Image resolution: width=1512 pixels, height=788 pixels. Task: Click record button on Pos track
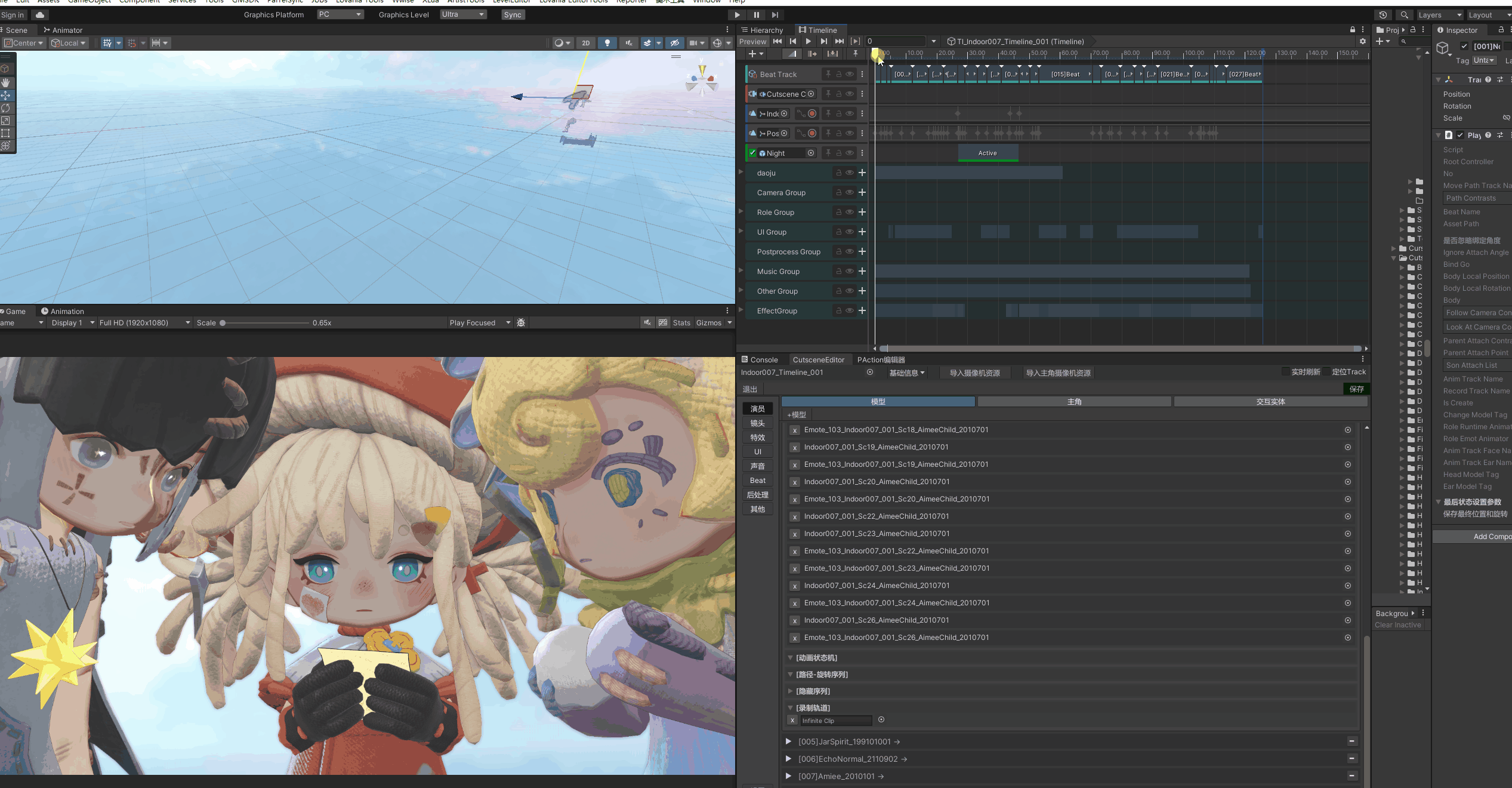pos(811,133)
